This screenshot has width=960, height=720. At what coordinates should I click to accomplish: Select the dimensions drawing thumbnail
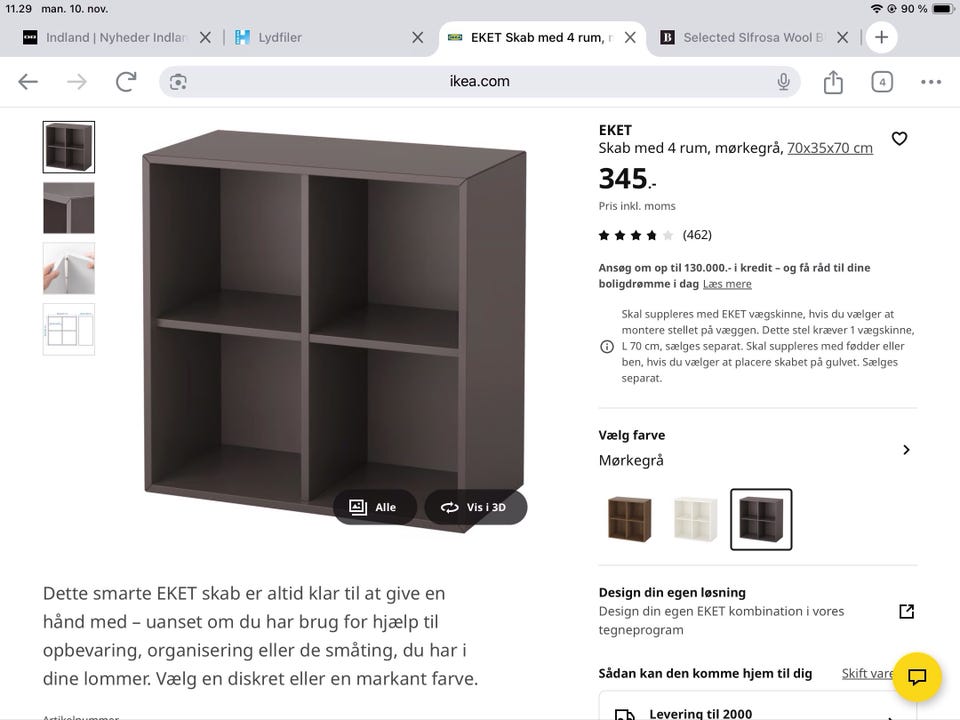69,329
